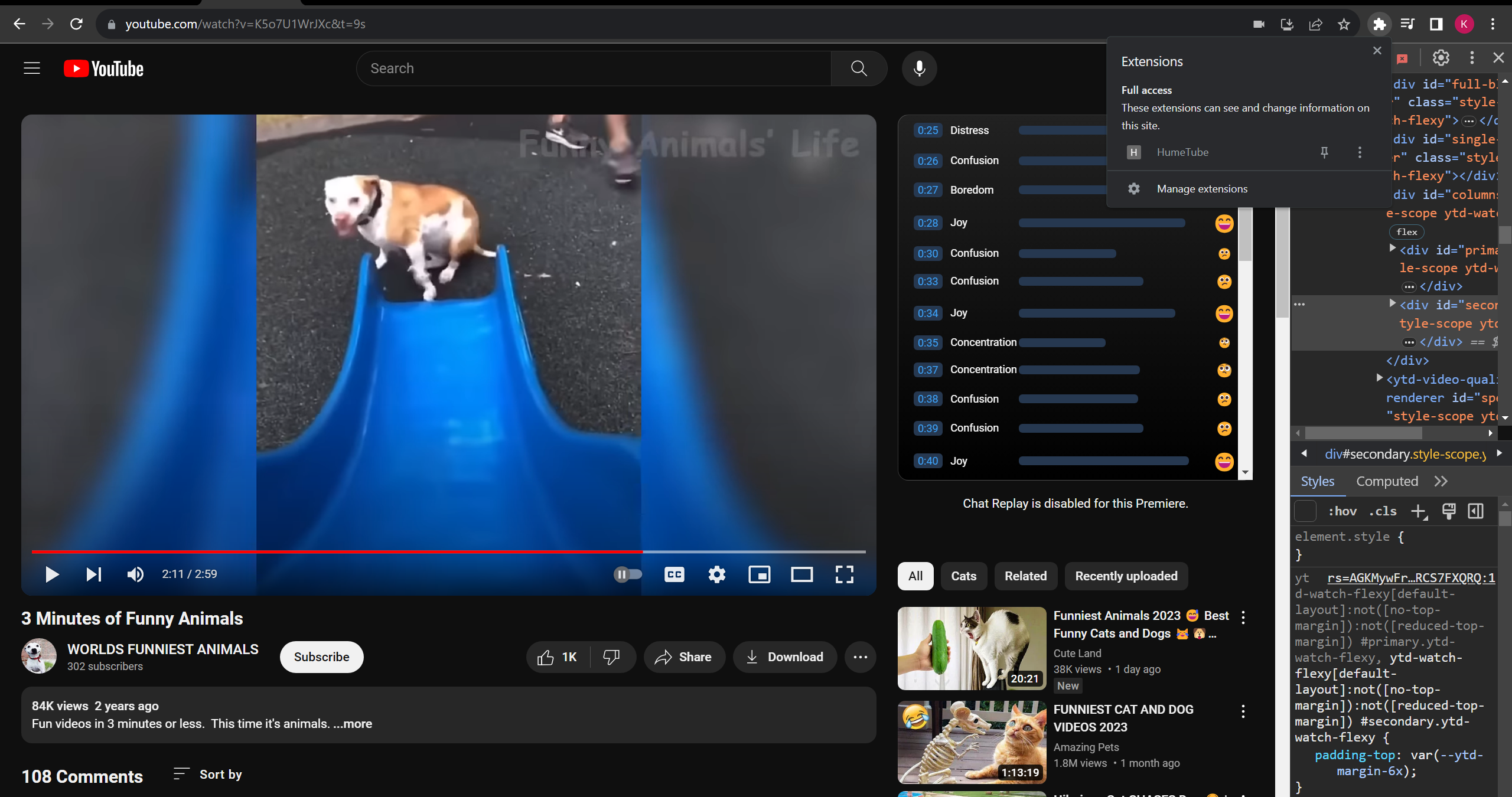
Task: Skip to next video in player
Action: 93,574
